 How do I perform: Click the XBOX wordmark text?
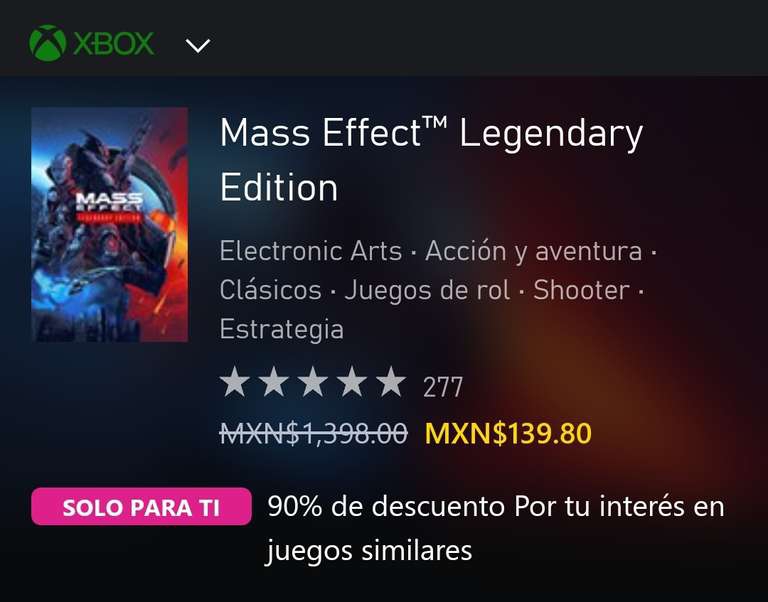tap(114, 44)
